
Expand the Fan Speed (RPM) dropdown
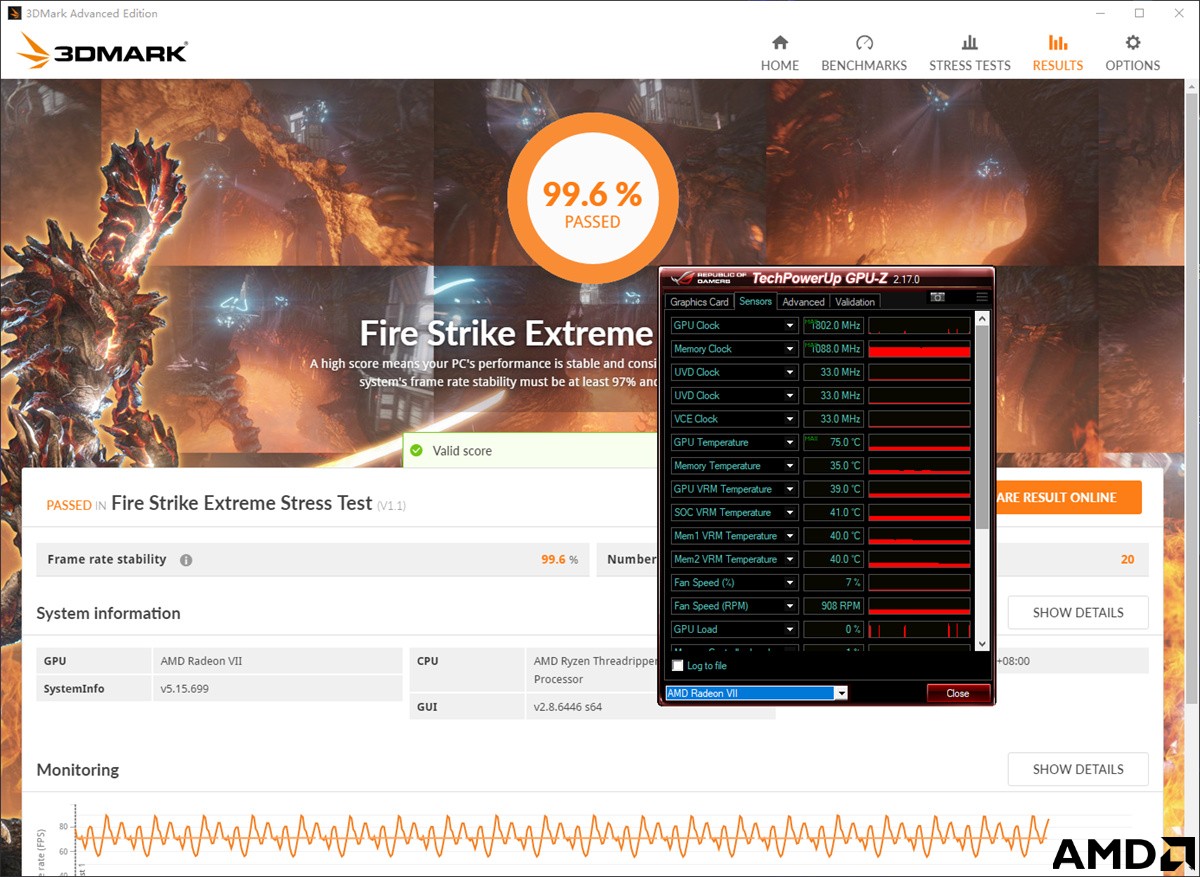pos(790,606)
